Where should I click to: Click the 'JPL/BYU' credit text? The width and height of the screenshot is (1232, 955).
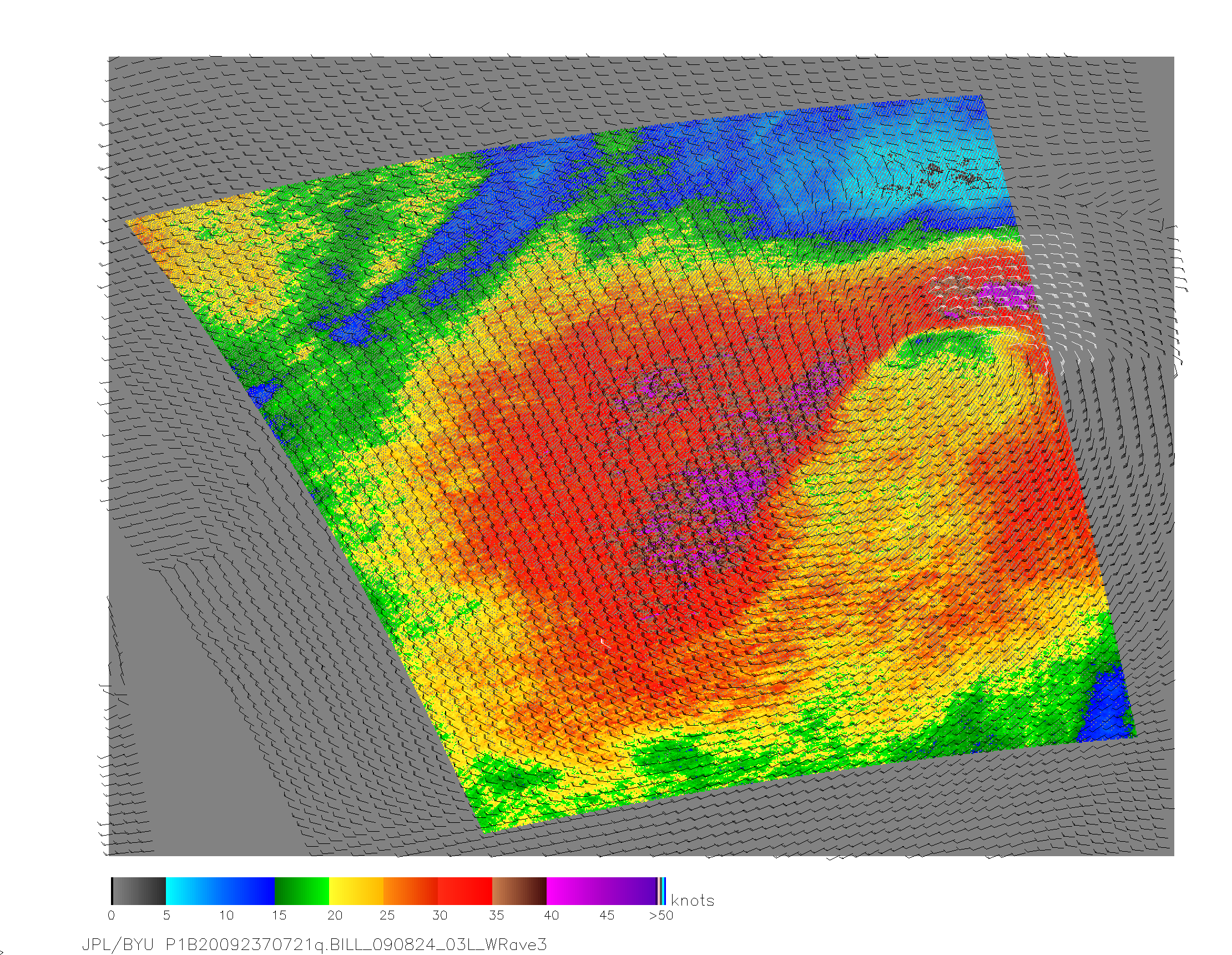(x=118, y=945)
